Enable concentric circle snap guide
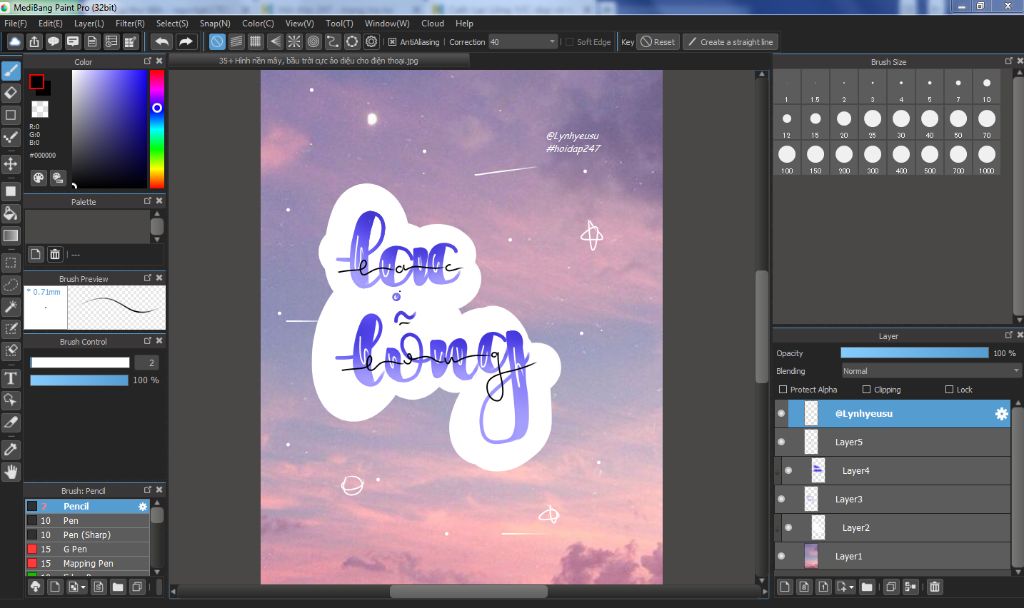Screen dimensions: 1024x608 click(x=314, y=42)
